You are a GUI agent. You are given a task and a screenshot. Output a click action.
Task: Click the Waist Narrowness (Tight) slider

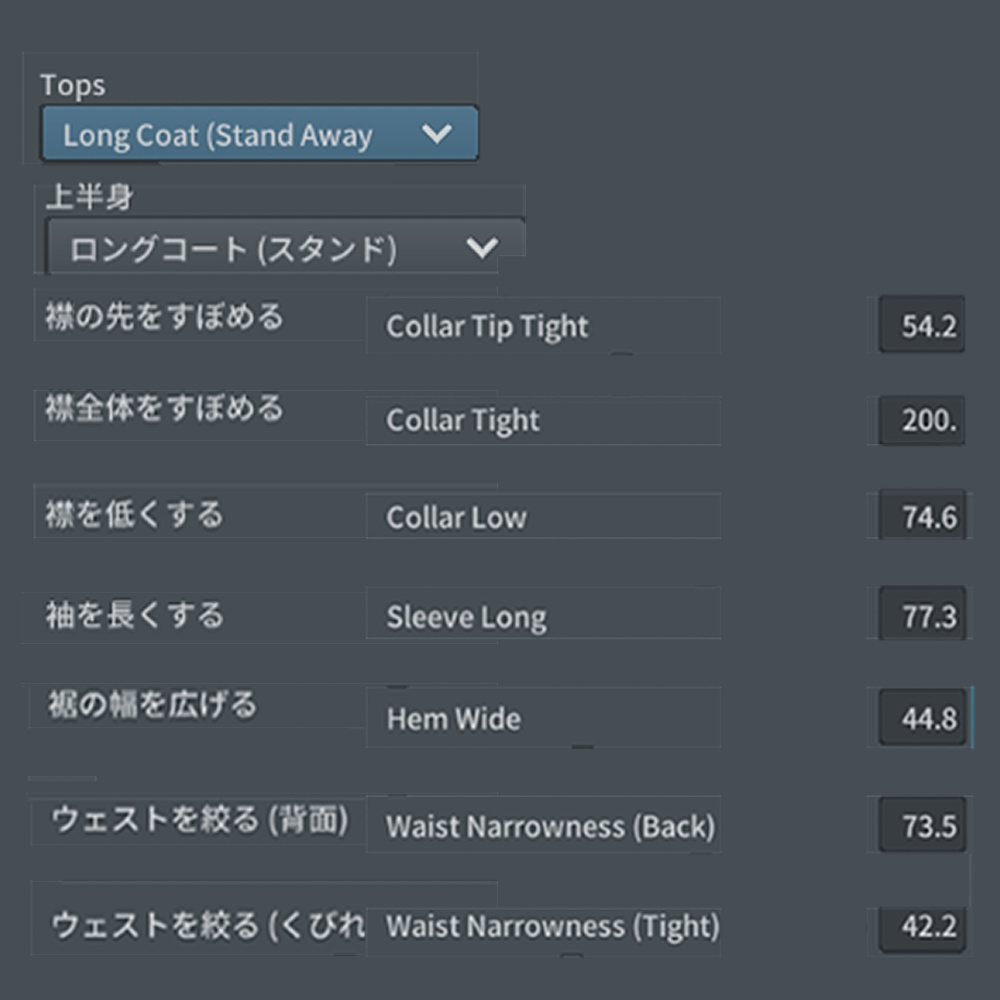tap(545, 927)
